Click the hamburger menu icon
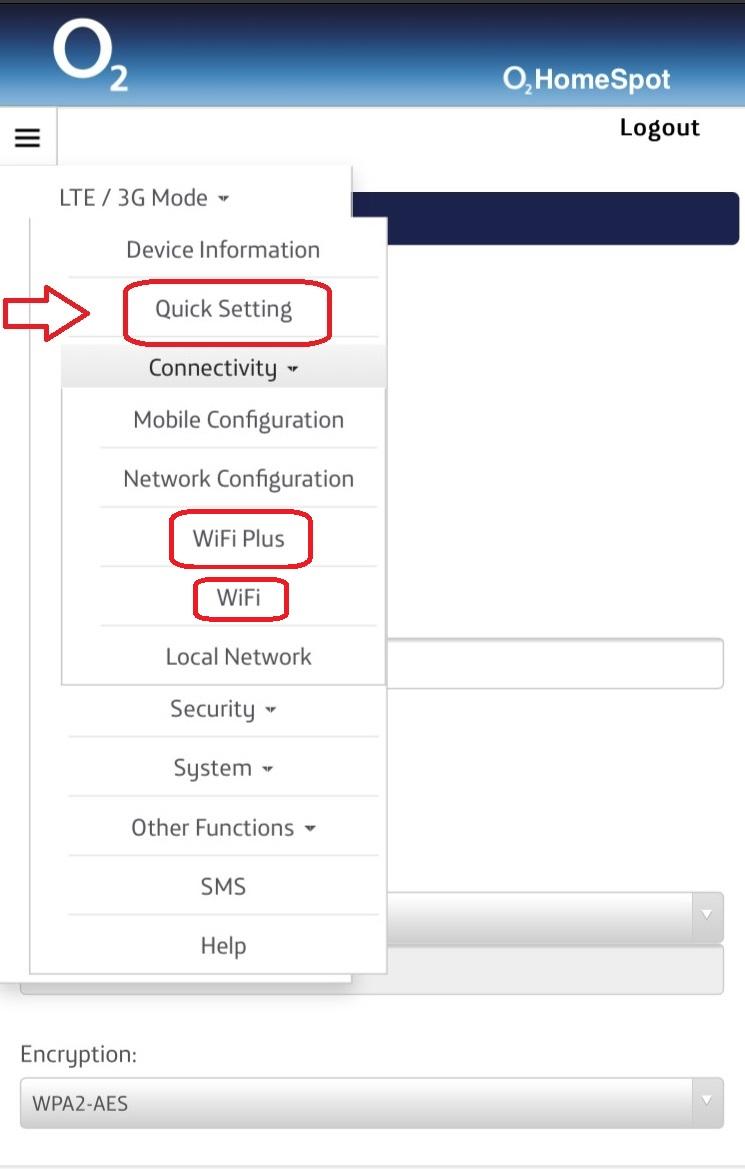The image size is (745, 1171). [27, 137]
